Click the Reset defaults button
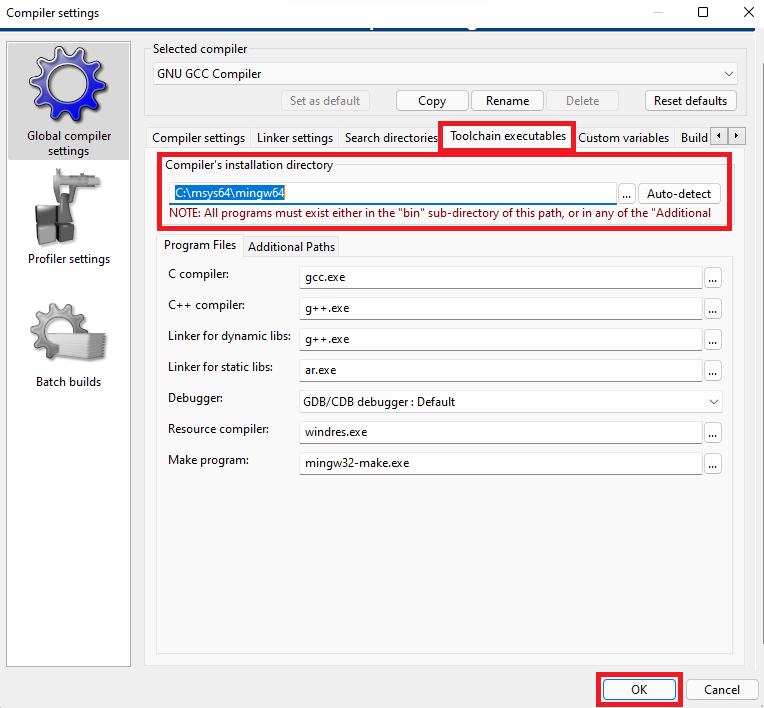The width and height of the screenshot is (764, 708). [690, 101]
